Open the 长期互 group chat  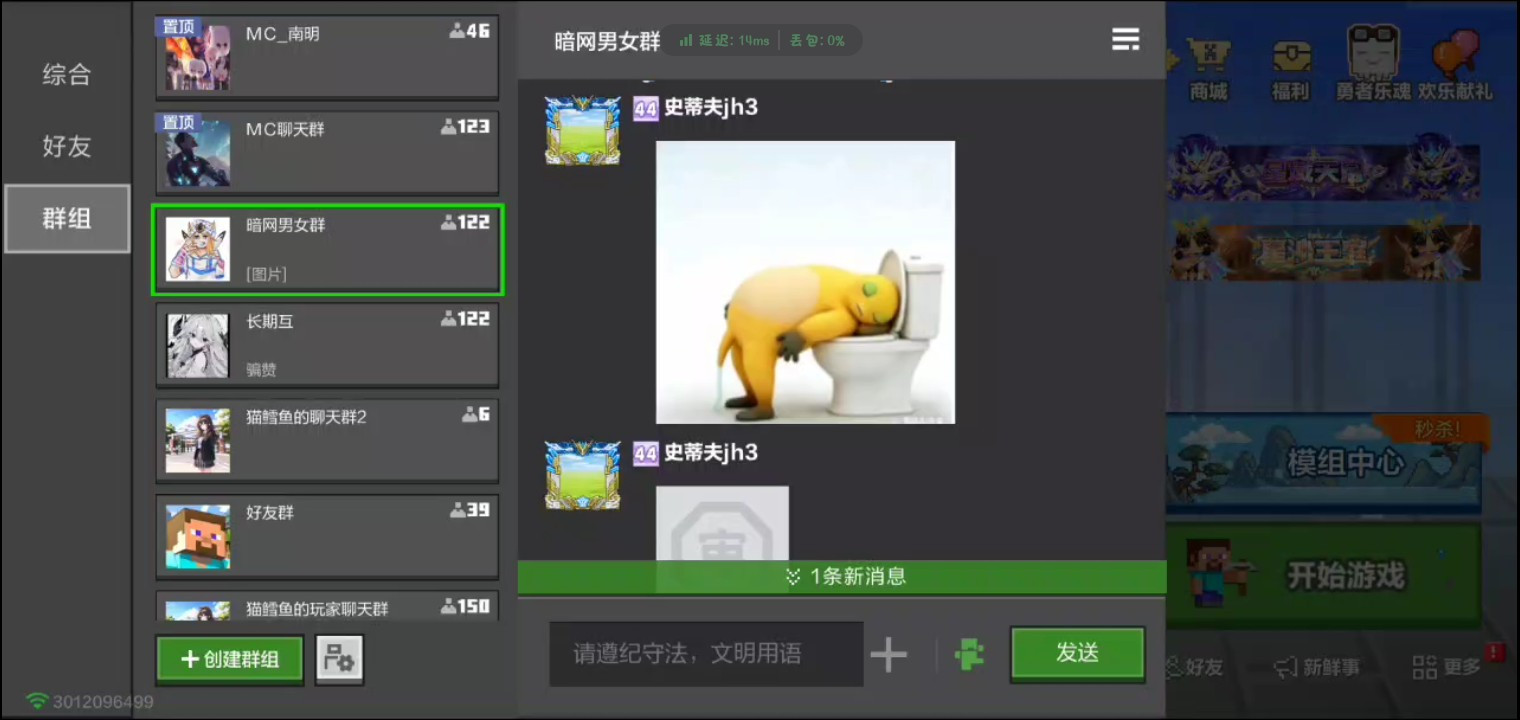pyautogui.click(x=327, y=345)
